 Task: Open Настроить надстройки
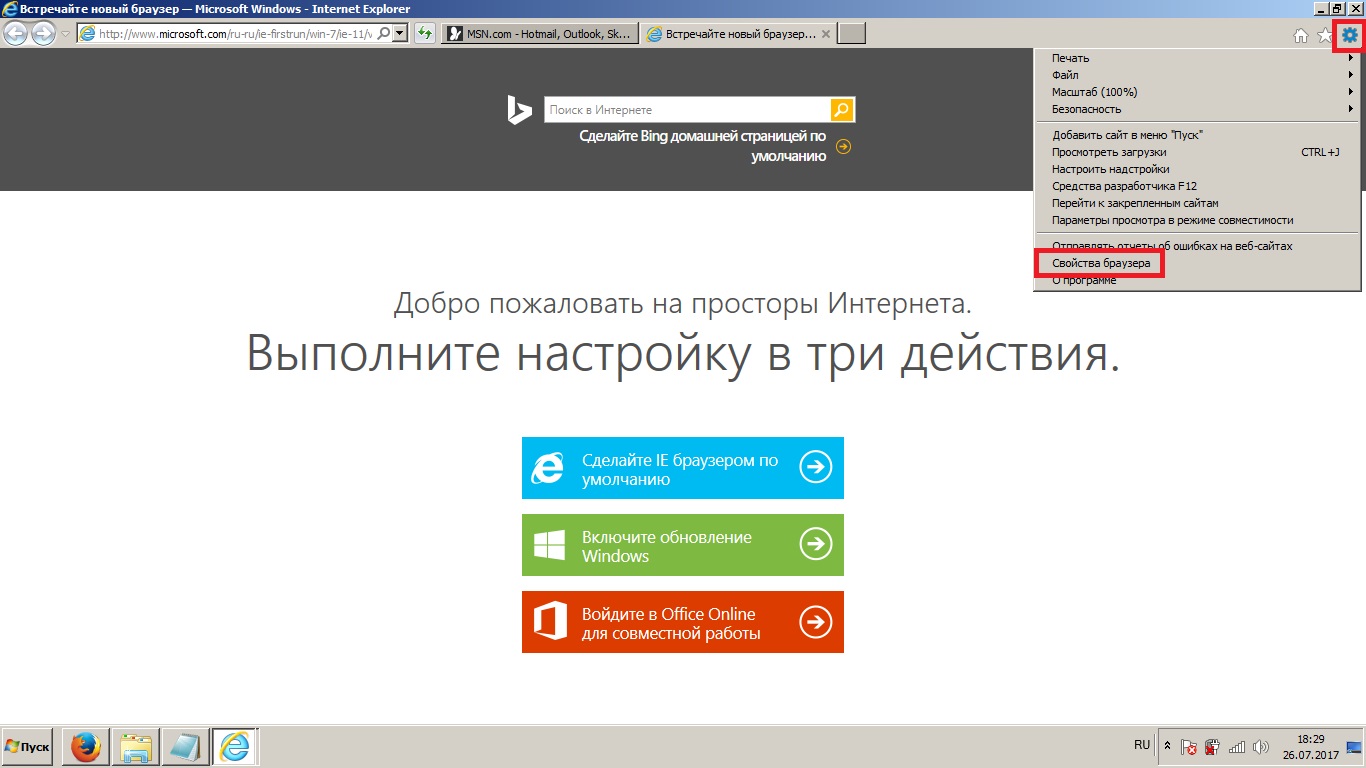pos(1198,169)
